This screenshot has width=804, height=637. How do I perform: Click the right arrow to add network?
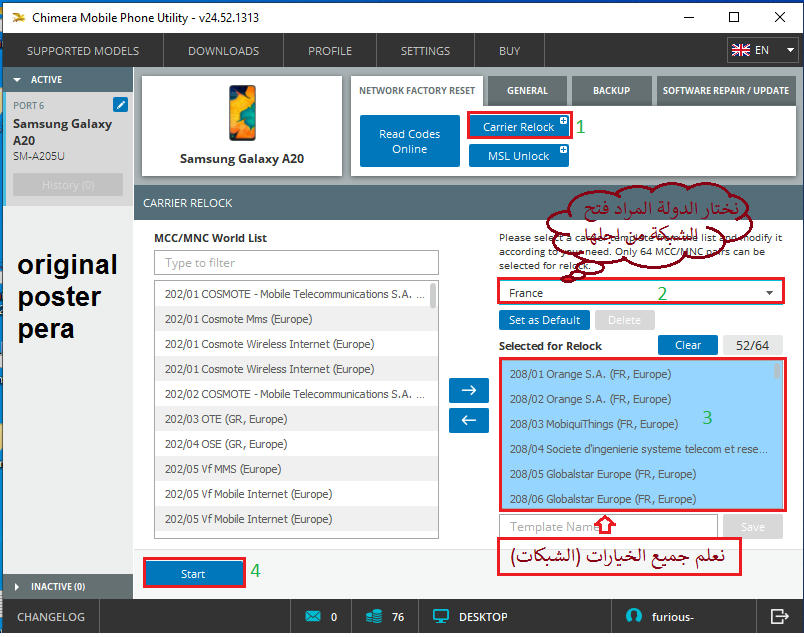pyautogui.click(x=469, y=390)
